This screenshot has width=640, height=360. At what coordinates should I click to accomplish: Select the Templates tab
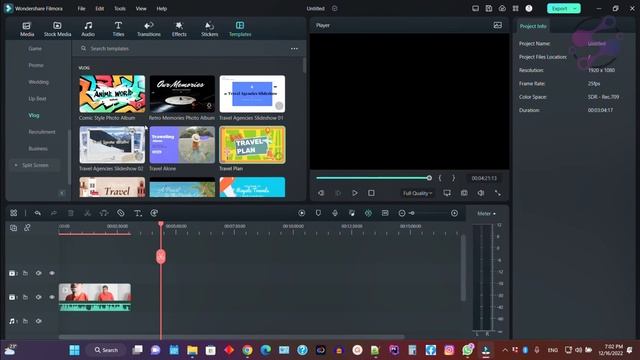click(x=240, y=29)
